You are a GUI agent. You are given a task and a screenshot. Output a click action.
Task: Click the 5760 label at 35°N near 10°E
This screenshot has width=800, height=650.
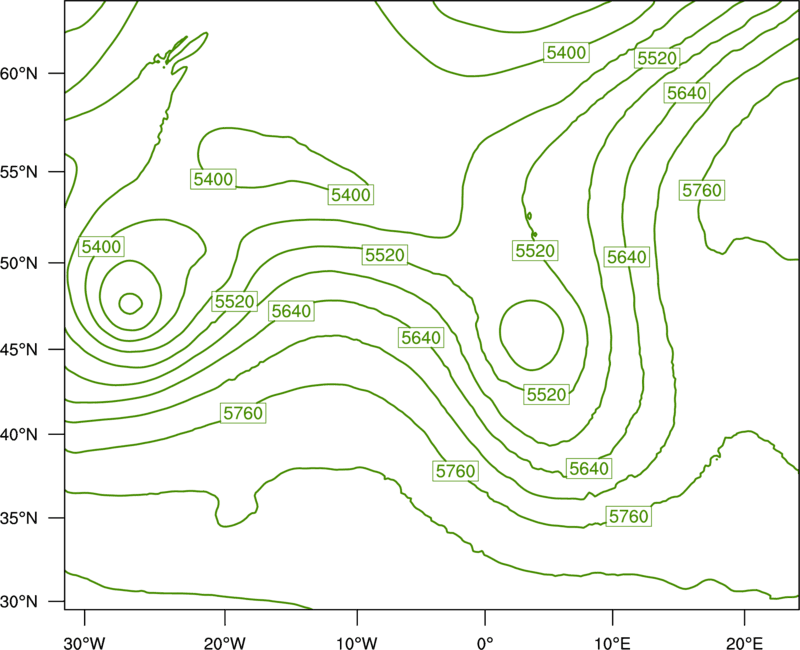pos(629,516)
